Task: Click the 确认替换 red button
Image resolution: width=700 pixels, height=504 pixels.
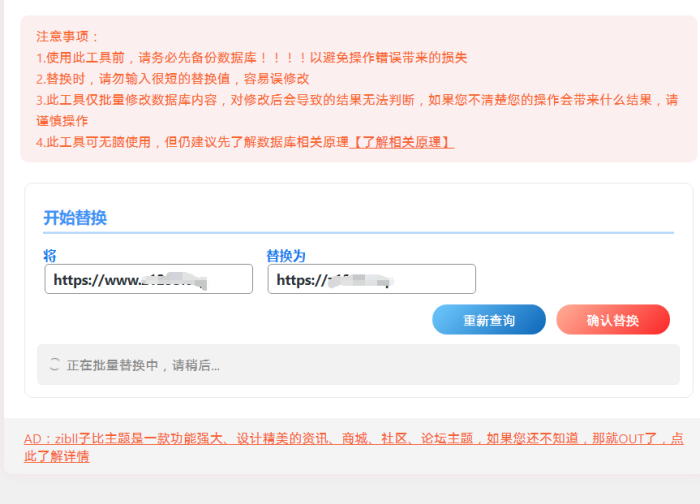Action: click(613, 320)
